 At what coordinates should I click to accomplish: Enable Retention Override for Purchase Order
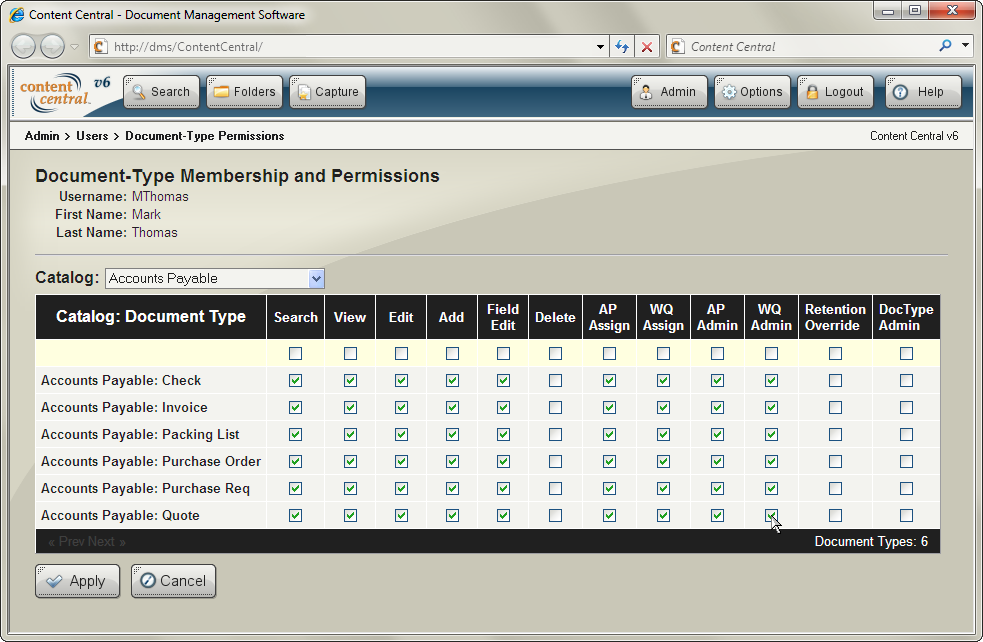point(835,461)
